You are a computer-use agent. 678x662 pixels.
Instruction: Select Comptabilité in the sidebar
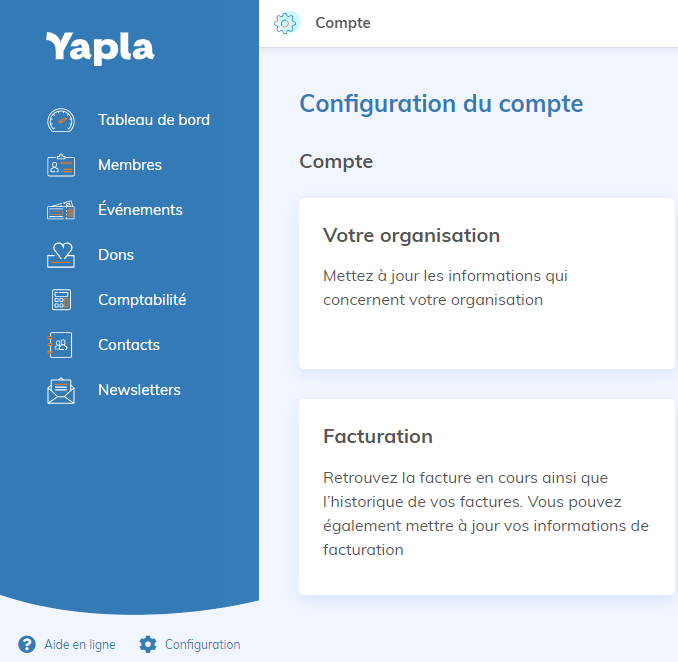(x=117, y=300)
